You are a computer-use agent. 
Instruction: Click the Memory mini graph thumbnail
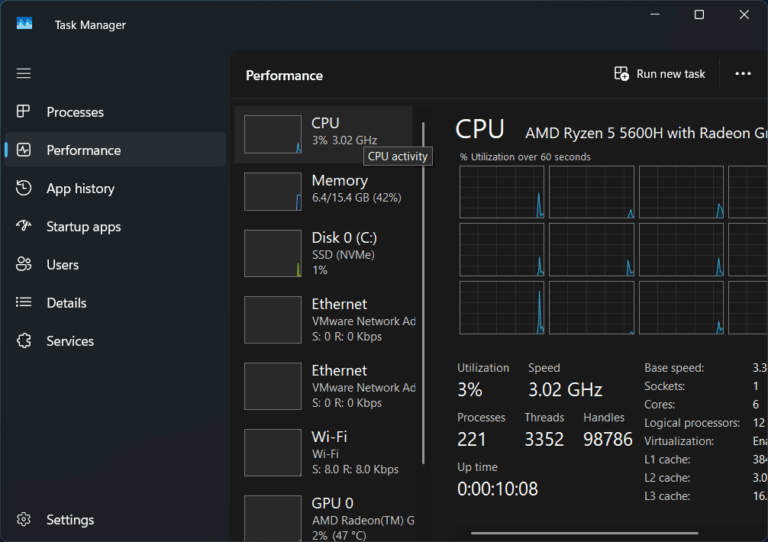point(273,191)
